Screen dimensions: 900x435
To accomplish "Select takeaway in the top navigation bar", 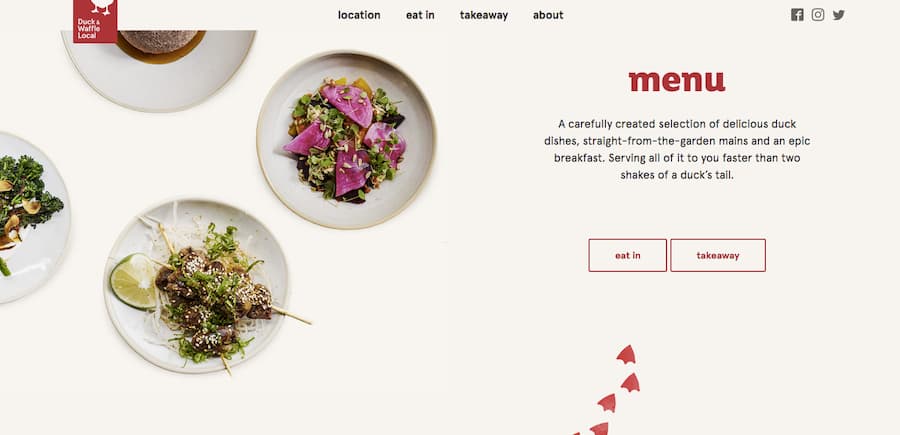I will click(483, 15).
